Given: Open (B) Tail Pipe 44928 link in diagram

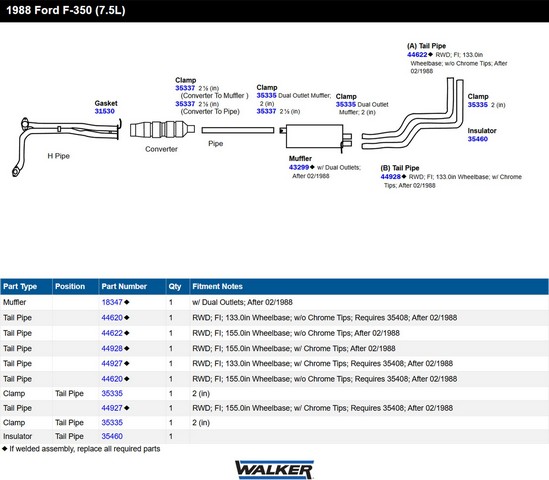Looking at the screenshot, I should (390, 176).
